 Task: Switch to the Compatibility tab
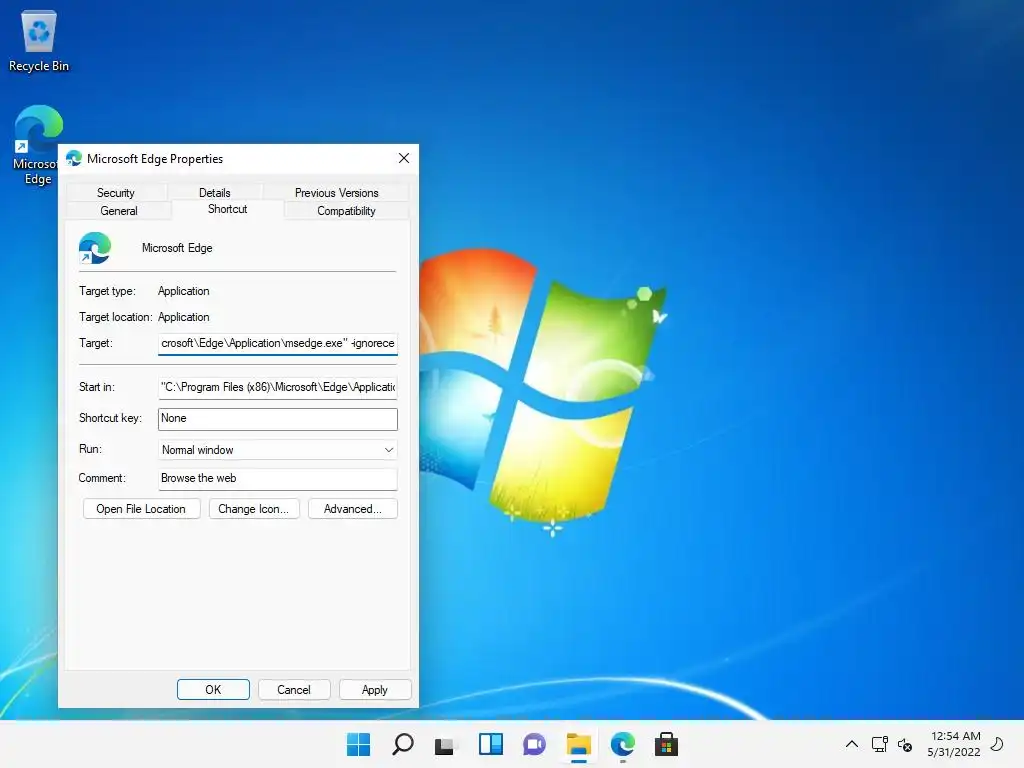[346, 211]
